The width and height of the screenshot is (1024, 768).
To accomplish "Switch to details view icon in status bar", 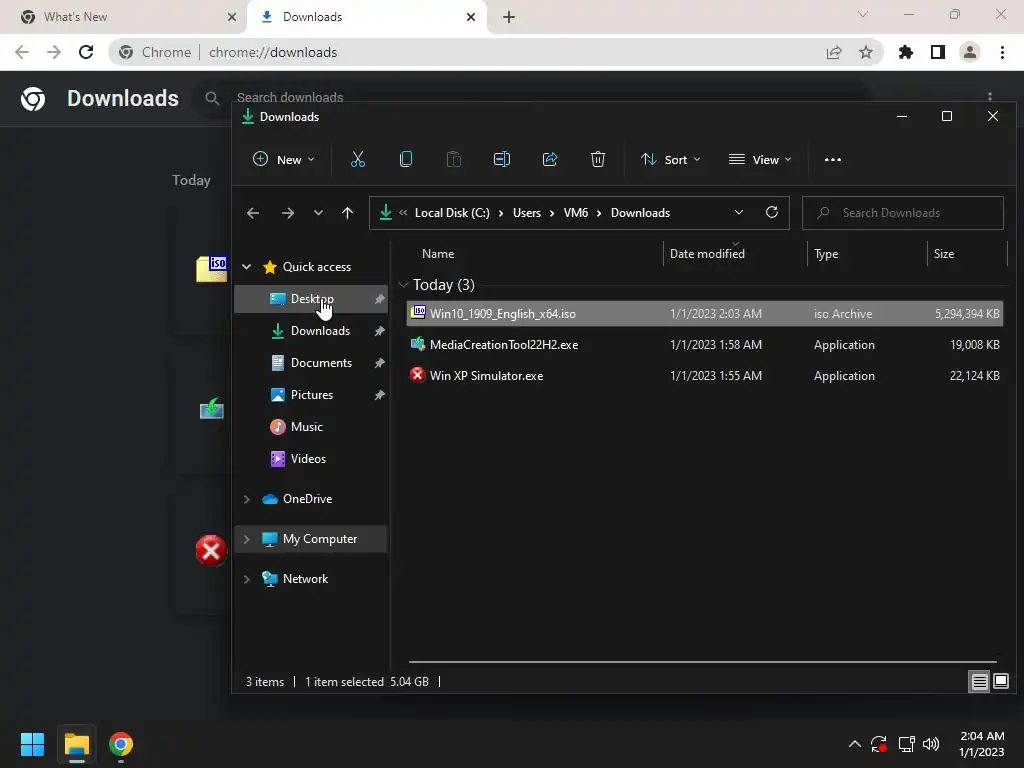I will (980, 682).
